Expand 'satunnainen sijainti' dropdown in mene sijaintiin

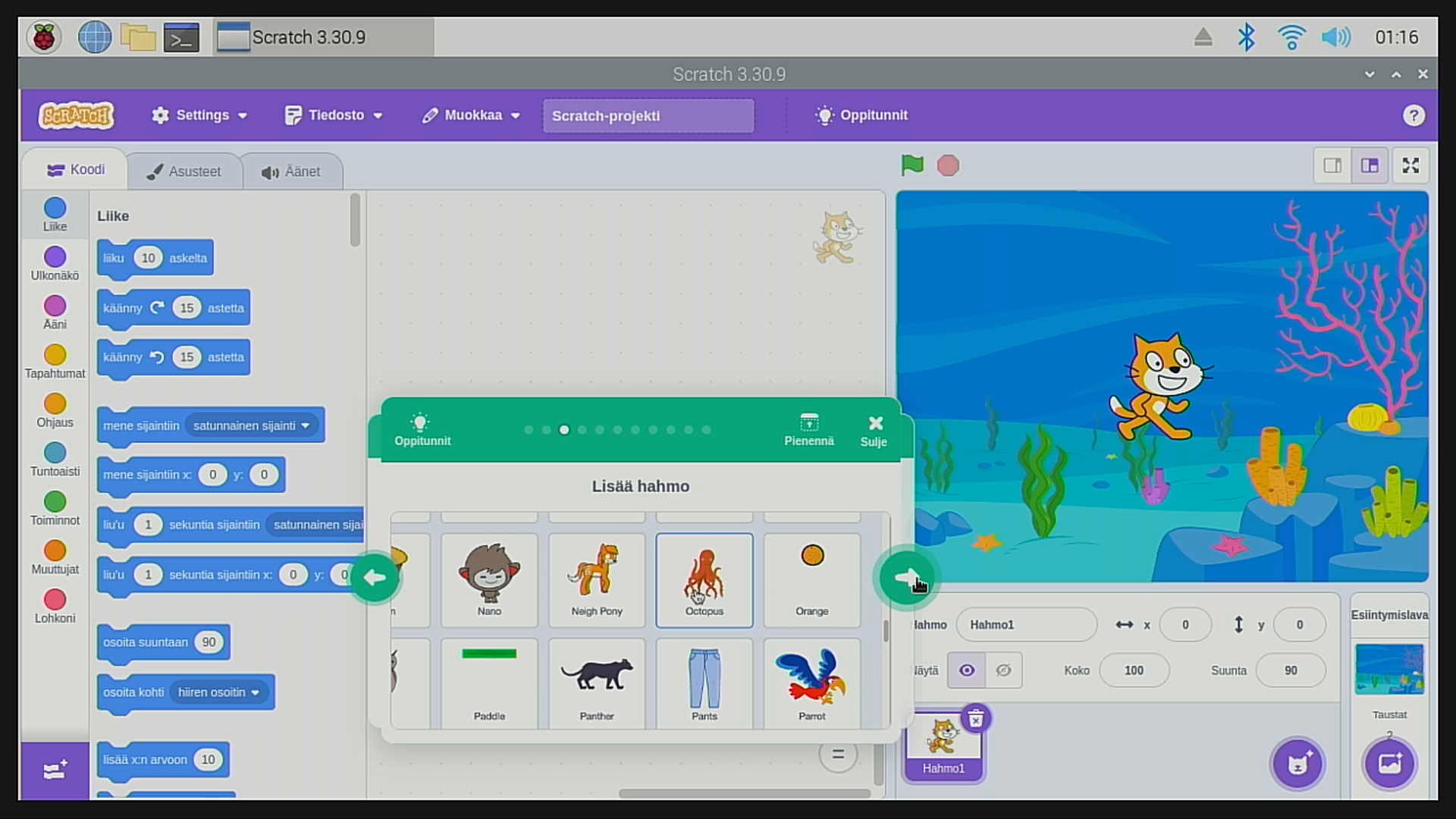coord(252,425)
